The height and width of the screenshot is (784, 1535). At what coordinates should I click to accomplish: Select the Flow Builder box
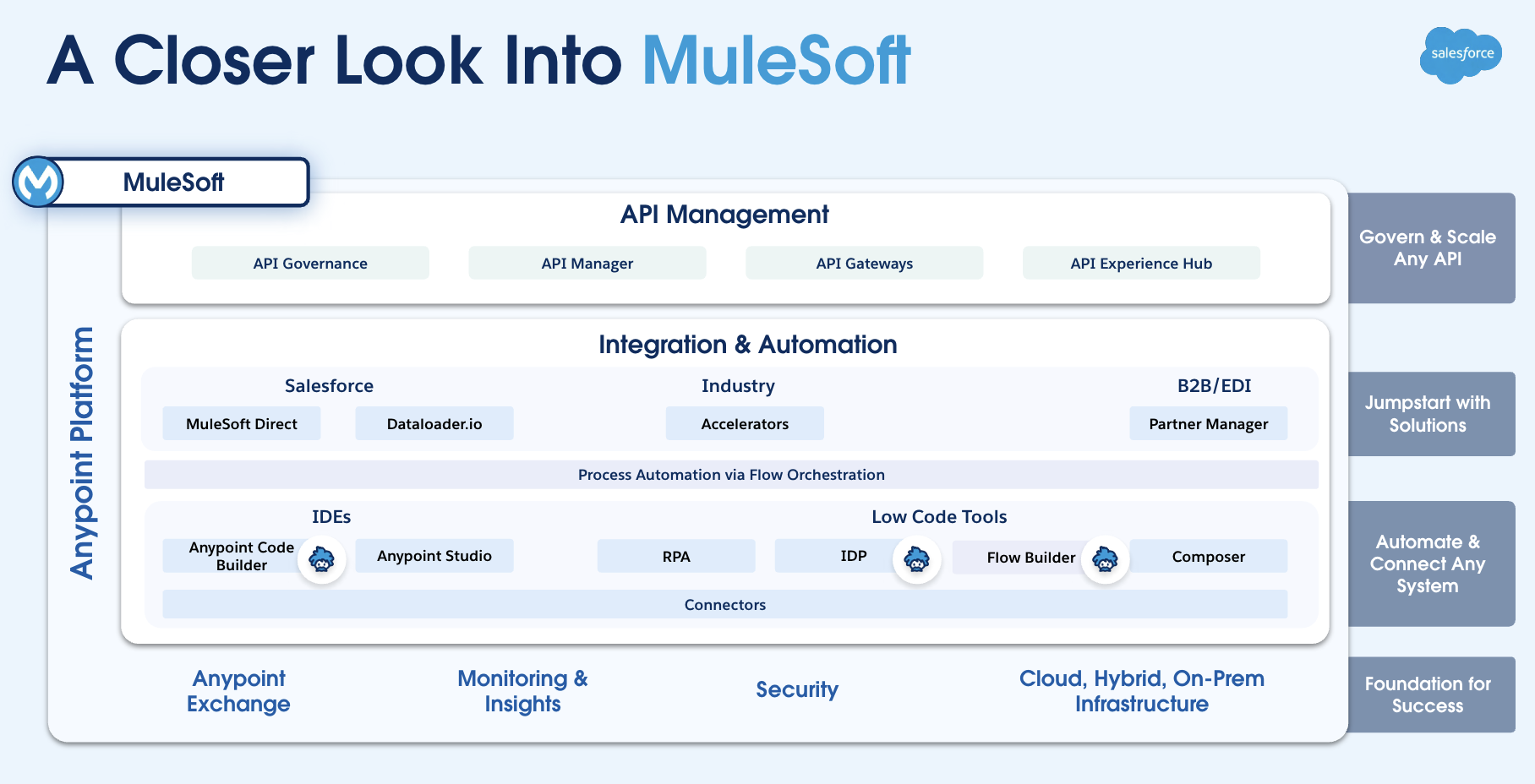[x=1031, y=557]
